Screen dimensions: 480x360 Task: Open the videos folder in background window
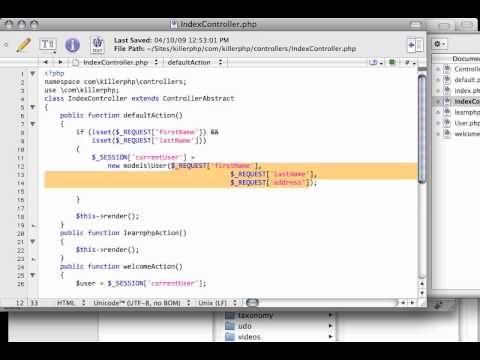249,337
